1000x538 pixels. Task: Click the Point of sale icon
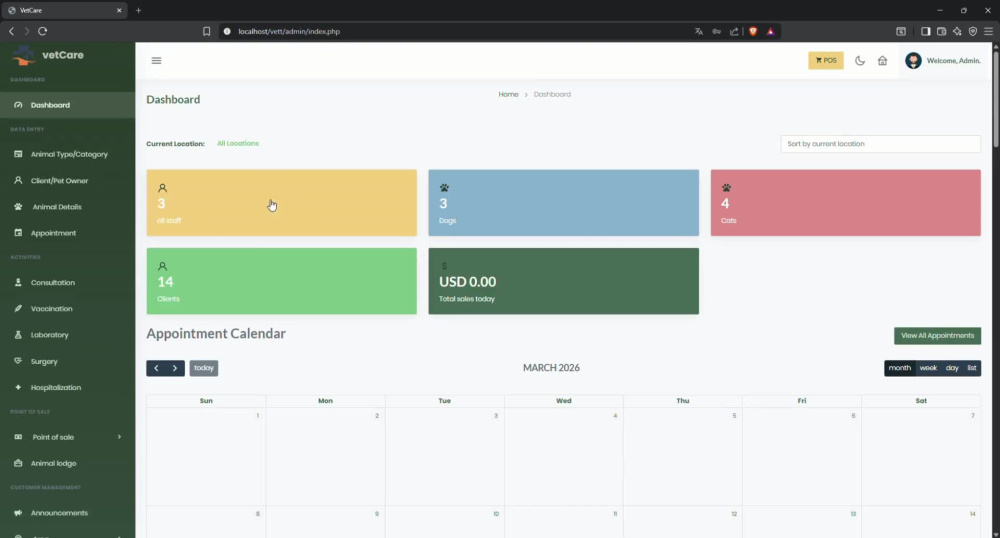[x=18, y=437]
